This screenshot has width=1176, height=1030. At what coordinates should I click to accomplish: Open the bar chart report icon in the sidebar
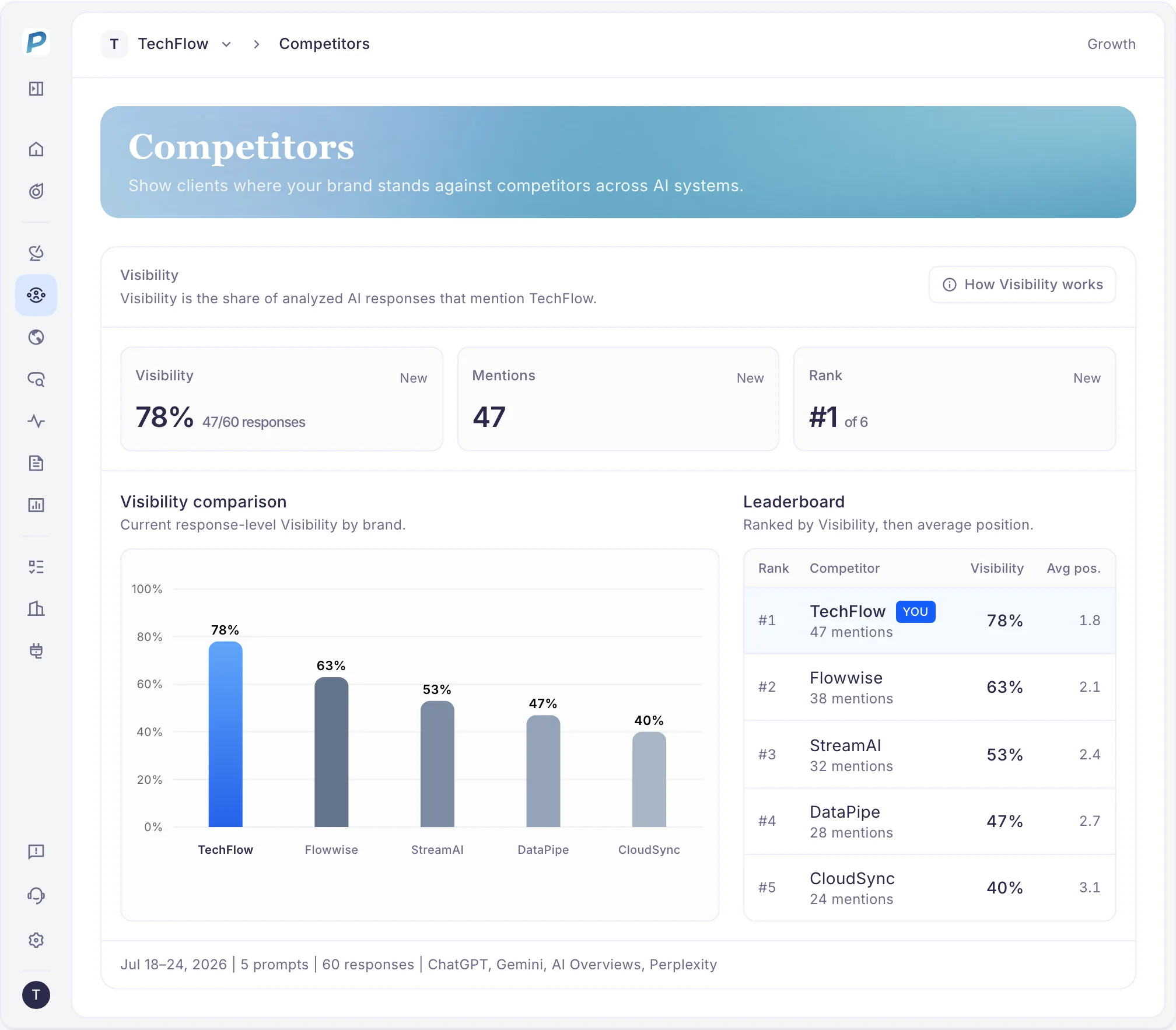coord(36,505)
